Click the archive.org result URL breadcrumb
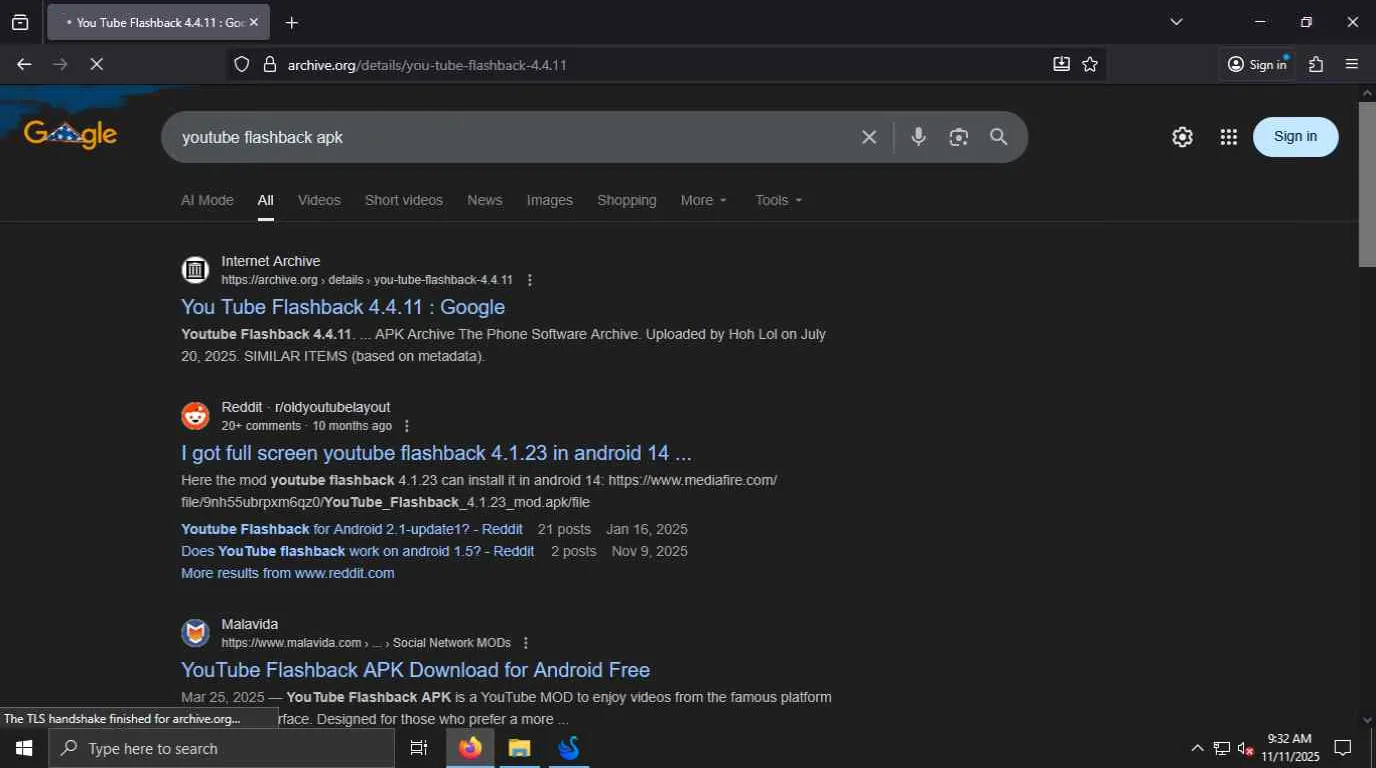Screen dimensions: 1376x768 point(367,280)
